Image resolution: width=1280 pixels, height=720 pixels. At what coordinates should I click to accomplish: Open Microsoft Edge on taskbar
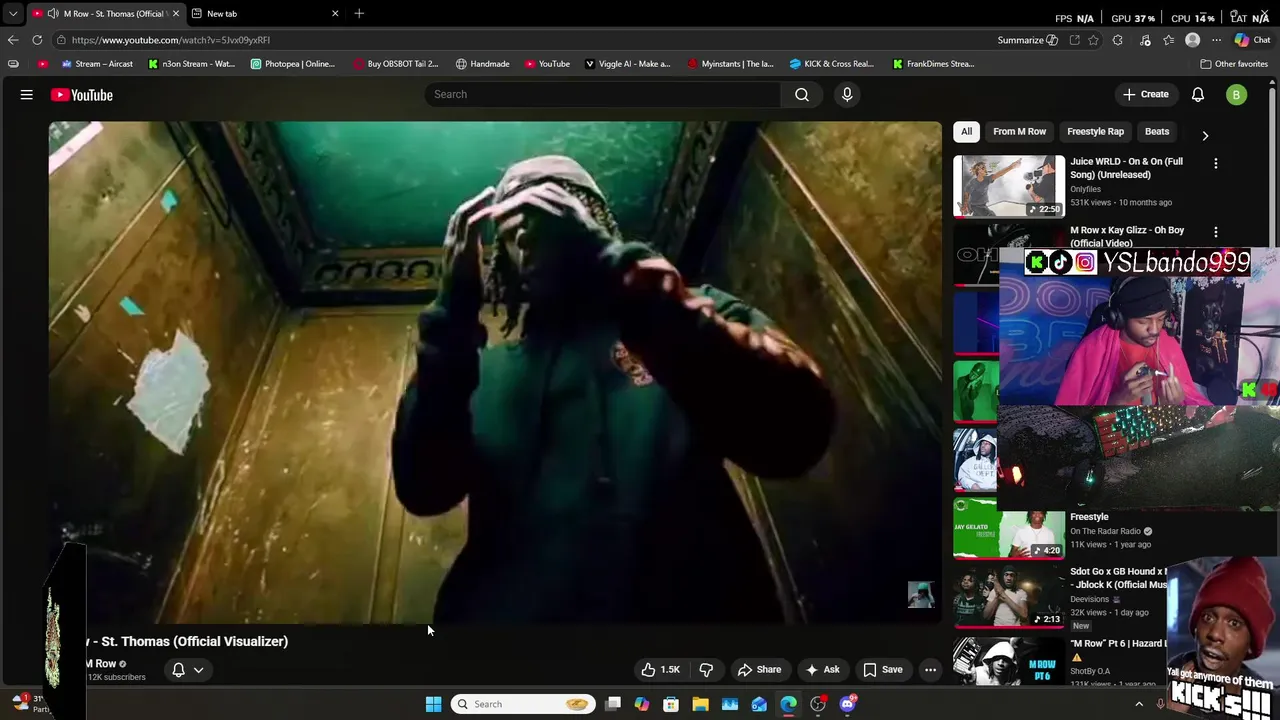click(x=788, y=704)
